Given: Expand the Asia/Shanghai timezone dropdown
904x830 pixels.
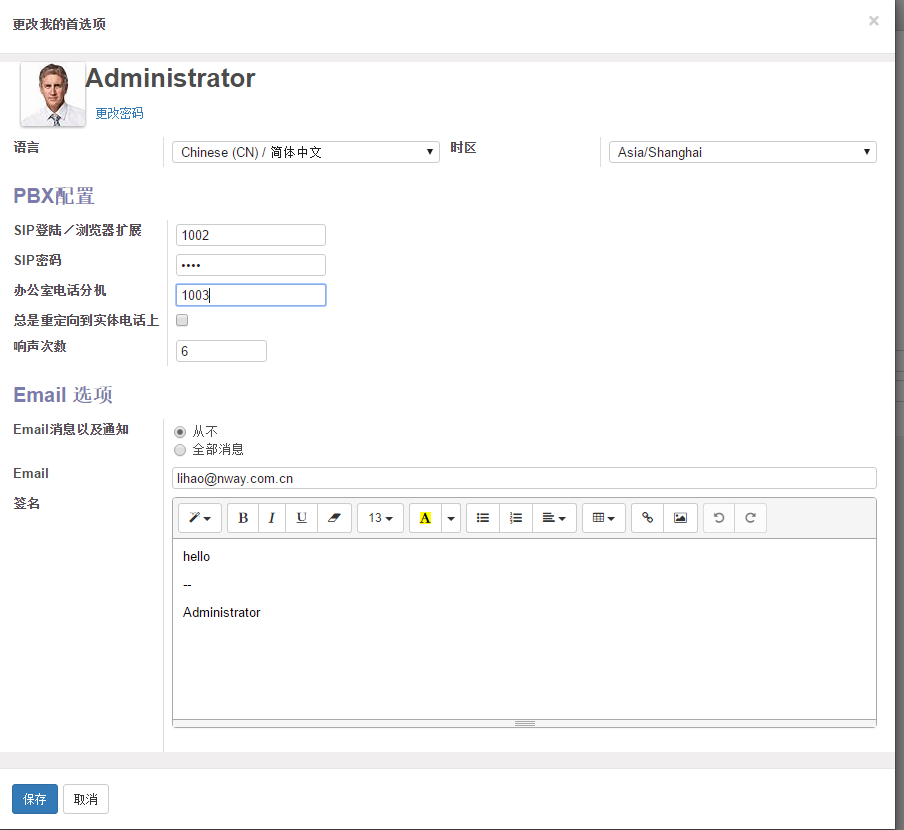Looking at the screenshot, I should coord(742,152).
